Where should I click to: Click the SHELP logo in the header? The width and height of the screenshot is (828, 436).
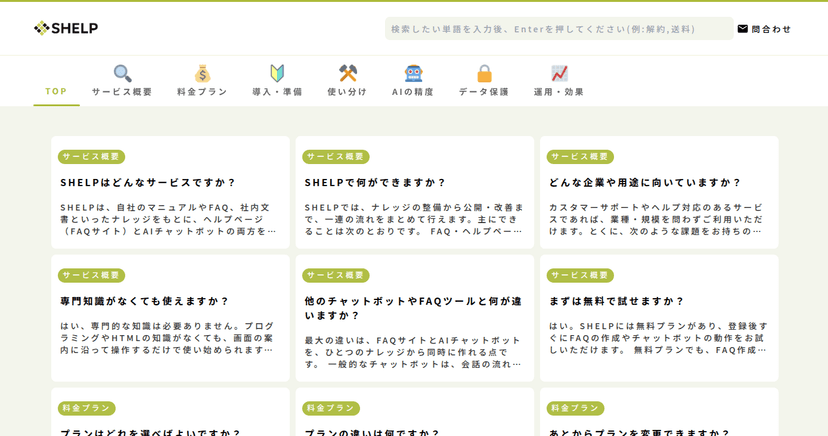coord(66,28)
